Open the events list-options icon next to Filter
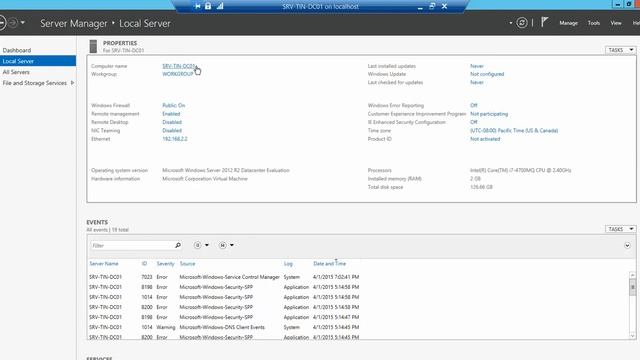The width and height of the screenshot is (640, 360). tap(198, 245)
